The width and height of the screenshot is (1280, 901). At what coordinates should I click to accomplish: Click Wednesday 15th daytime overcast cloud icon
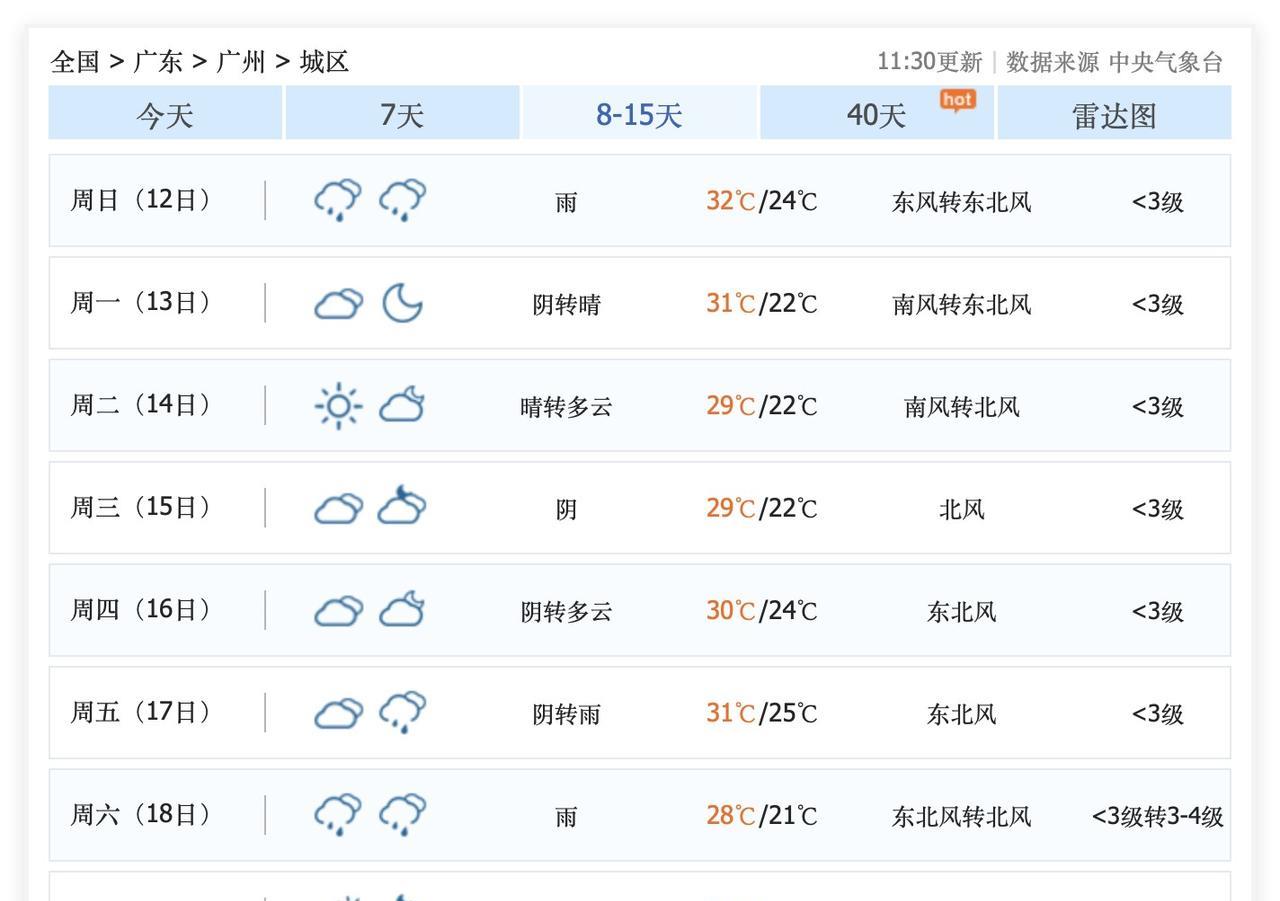click(x=338, y=508)
